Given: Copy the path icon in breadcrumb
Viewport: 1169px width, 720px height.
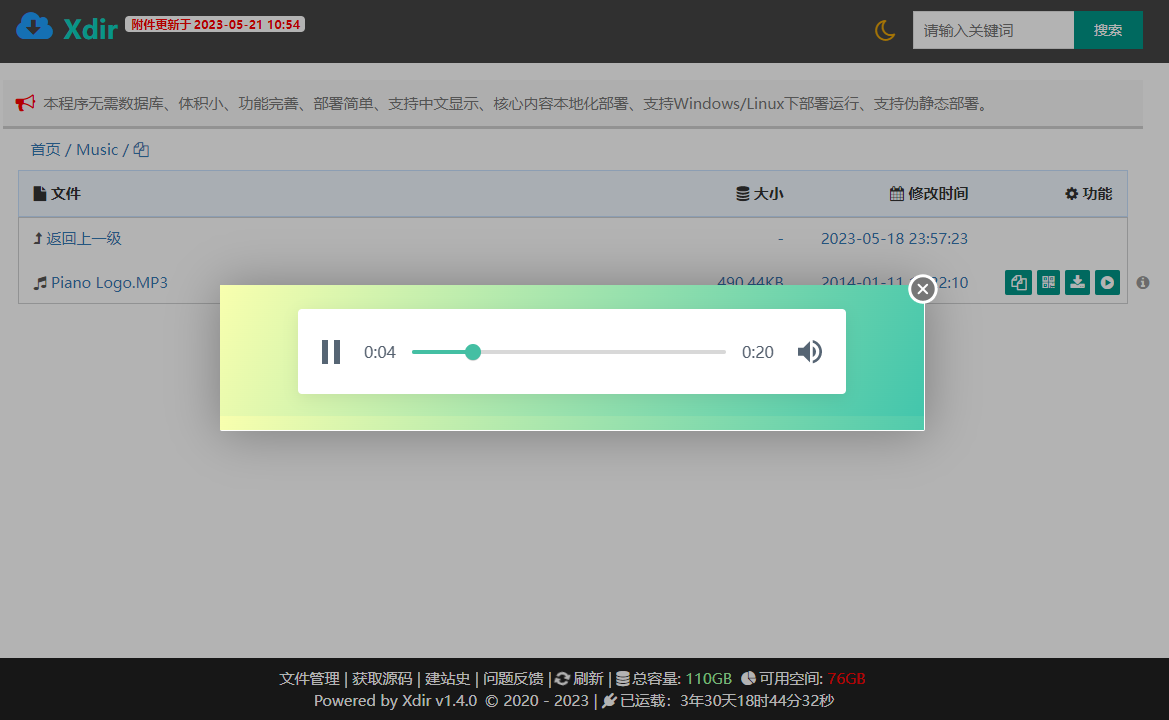Looking at the screenshot, I should (142, 150).
